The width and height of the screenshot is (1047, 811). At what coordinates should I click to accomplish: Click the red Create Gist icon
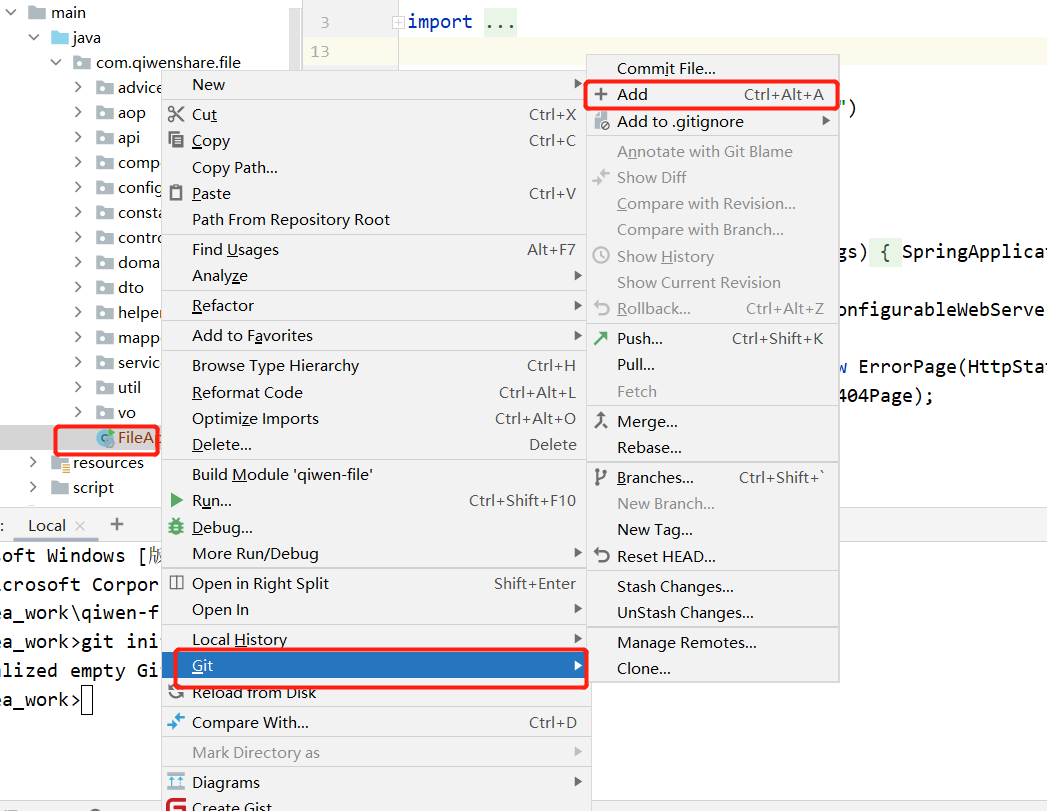(176, 805)
